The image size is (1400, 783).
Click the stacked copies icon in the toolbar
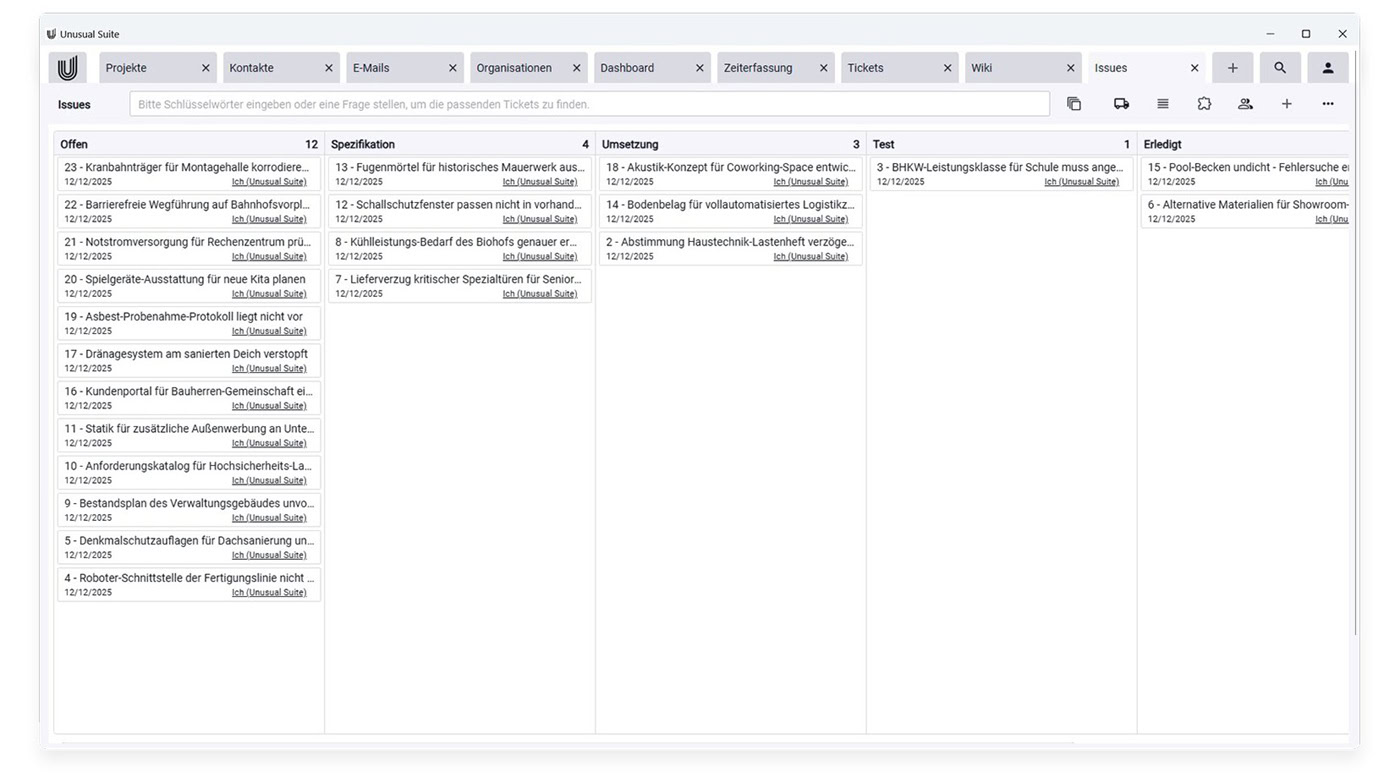click(x=1074, y=104)
